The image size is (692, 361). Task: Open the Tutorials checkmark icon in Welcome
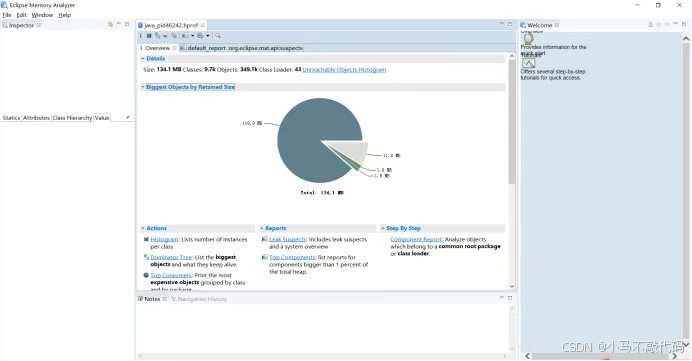coord(528,63)
